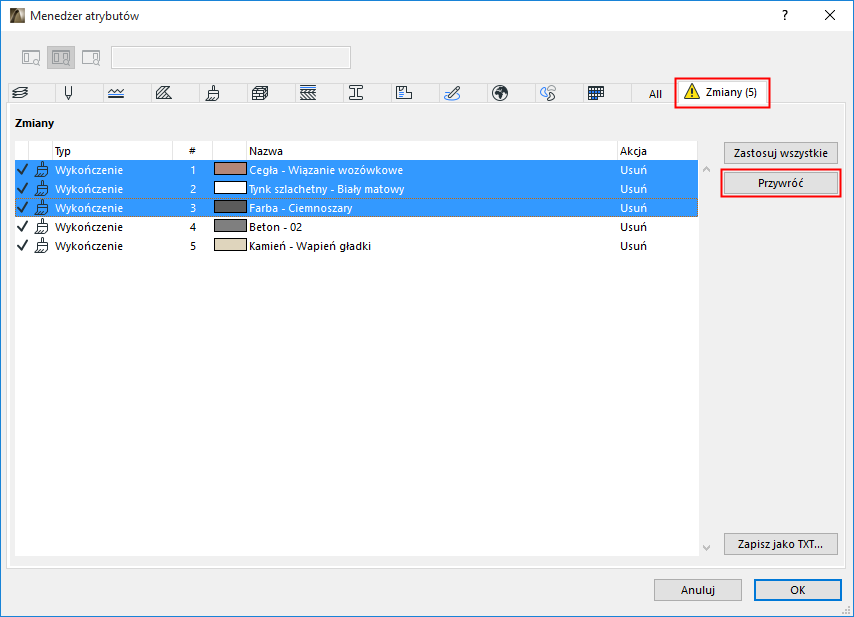Click Usuń action in Kamień row
The width and height of the screenshot is (854, 617).
coord(633,246)
